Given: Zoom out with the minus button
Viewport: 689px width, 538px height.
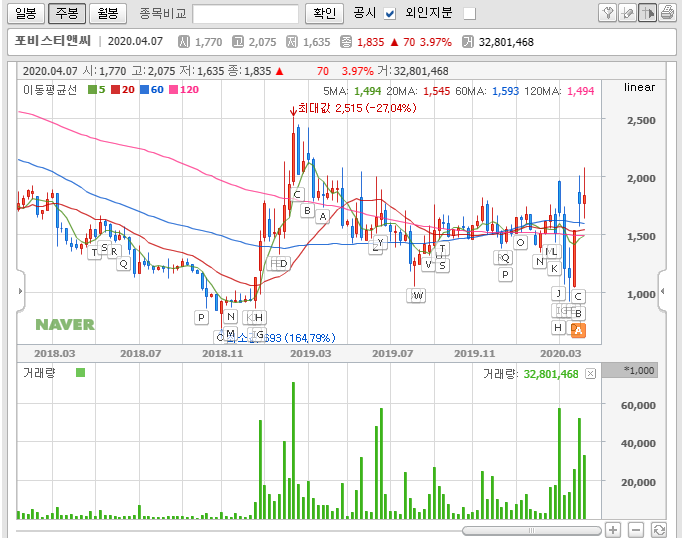Looking at the screenshot, I should coord(636,530).
